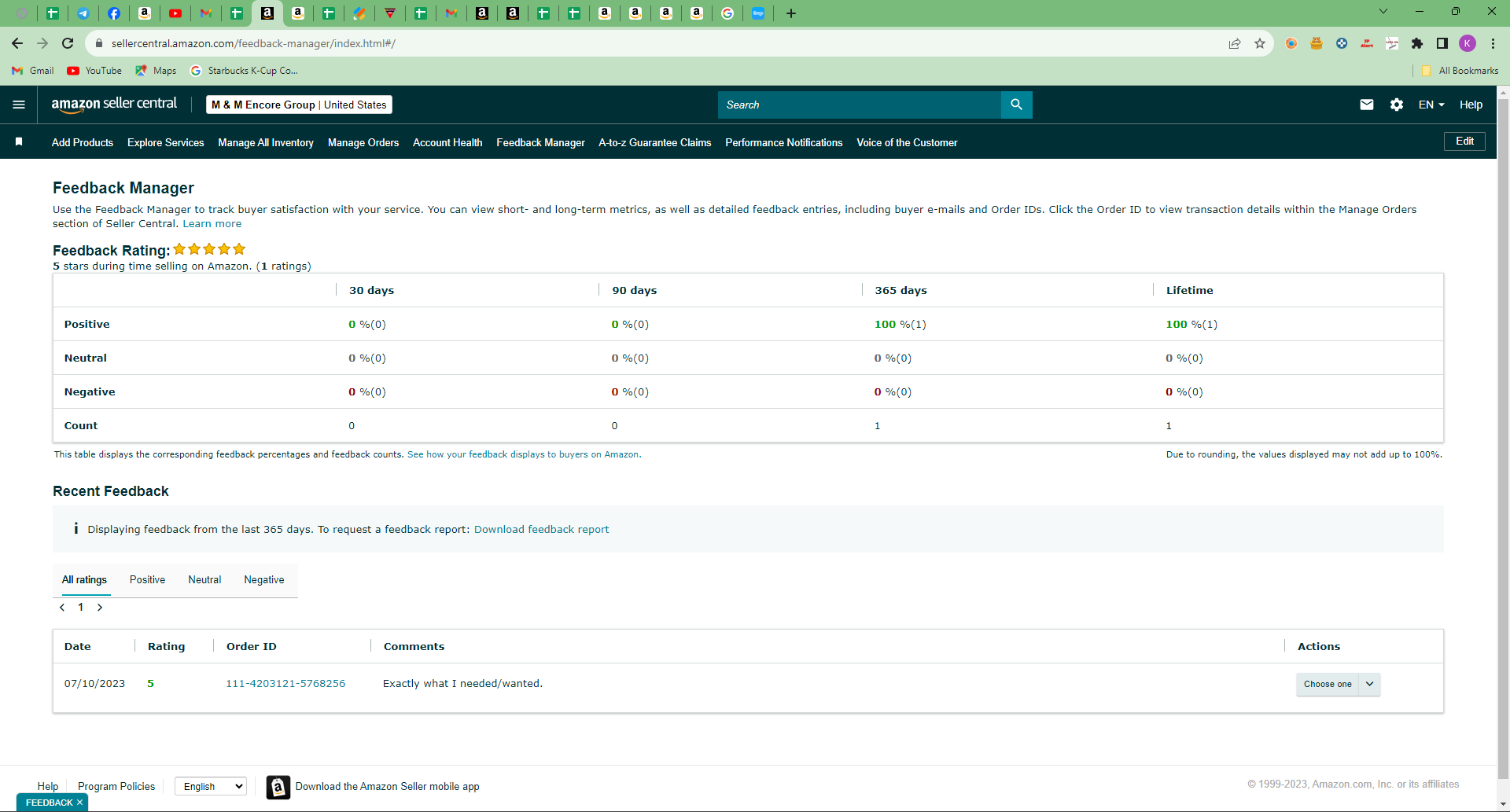The height and width of the screenshot is (812, 1510).
Task: Open Chrome three-dot menu
Action: [1493, 43]
